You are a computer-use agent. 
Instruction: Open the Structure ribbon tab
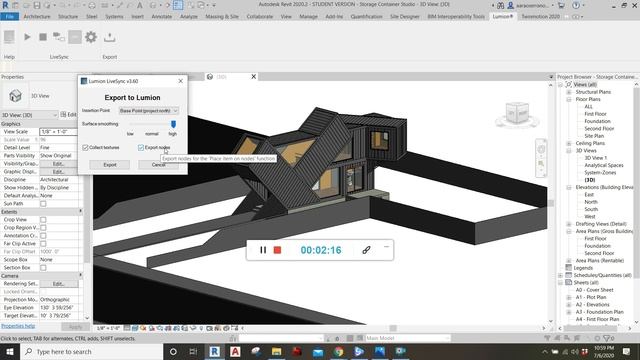tap(68, 17)
